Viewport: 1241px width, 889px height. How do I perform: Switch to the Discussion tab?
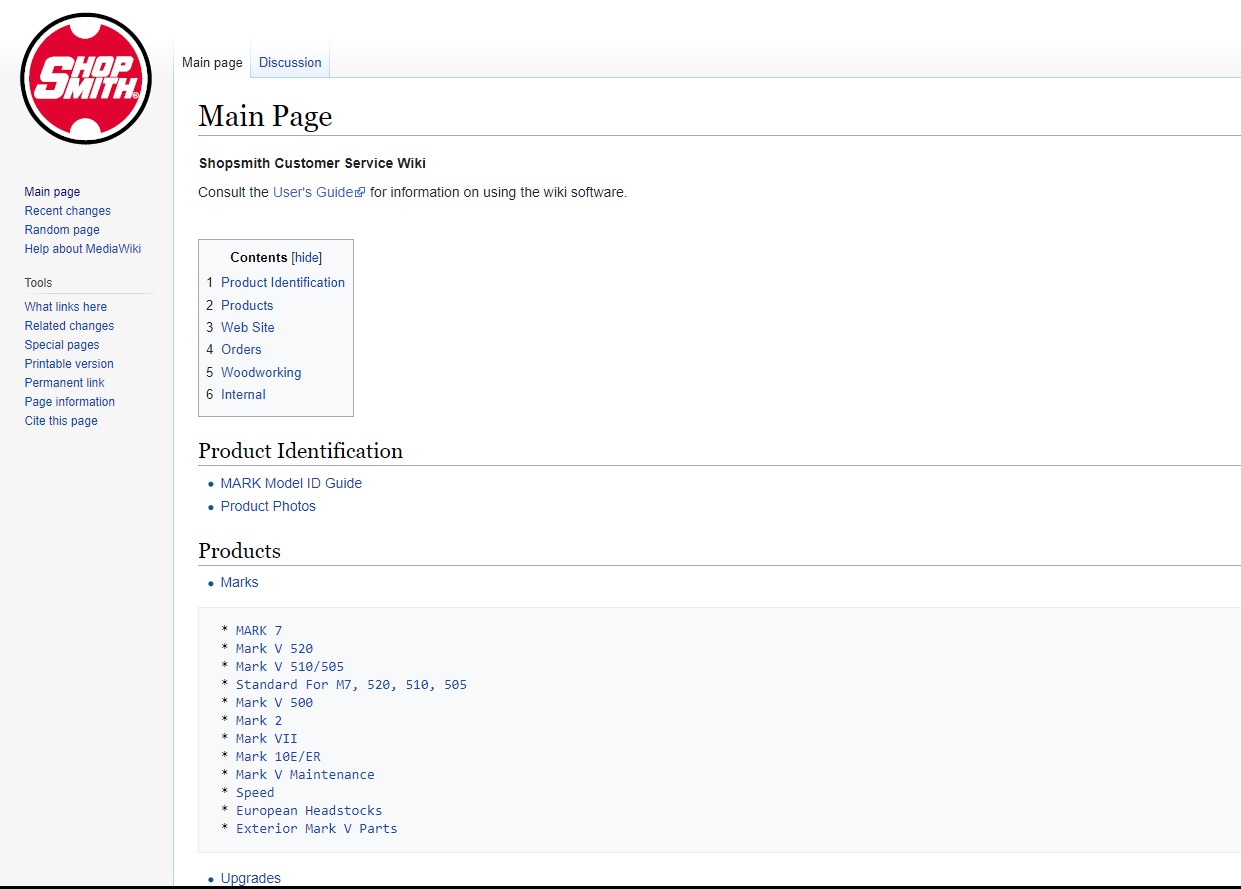coord(290,62)
